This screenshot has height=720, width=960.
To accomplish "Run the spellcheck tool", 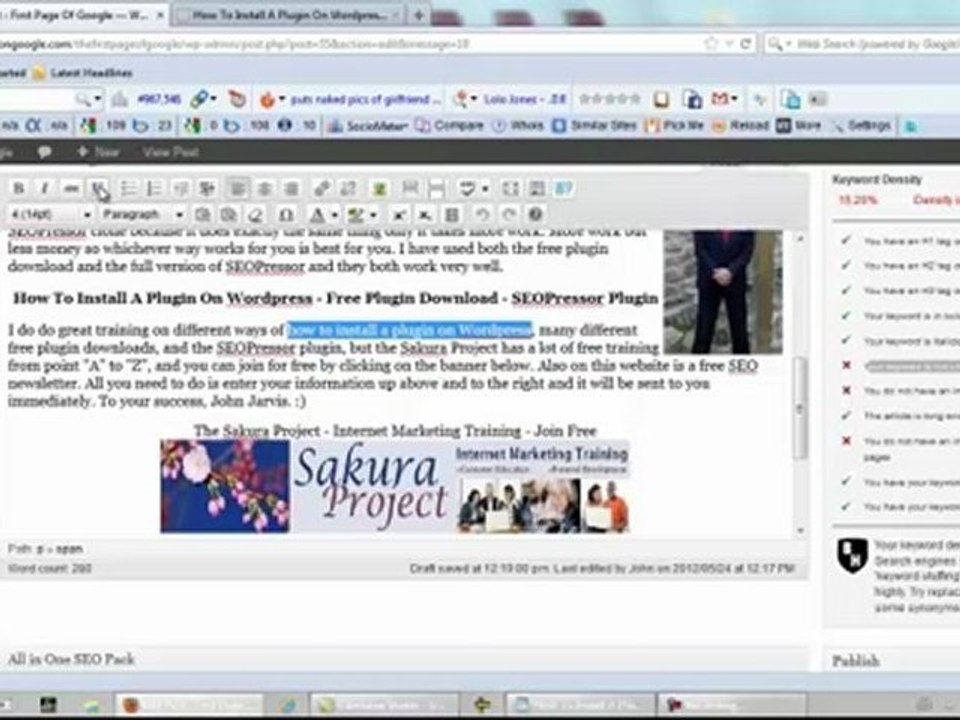I will coord(467,189).
